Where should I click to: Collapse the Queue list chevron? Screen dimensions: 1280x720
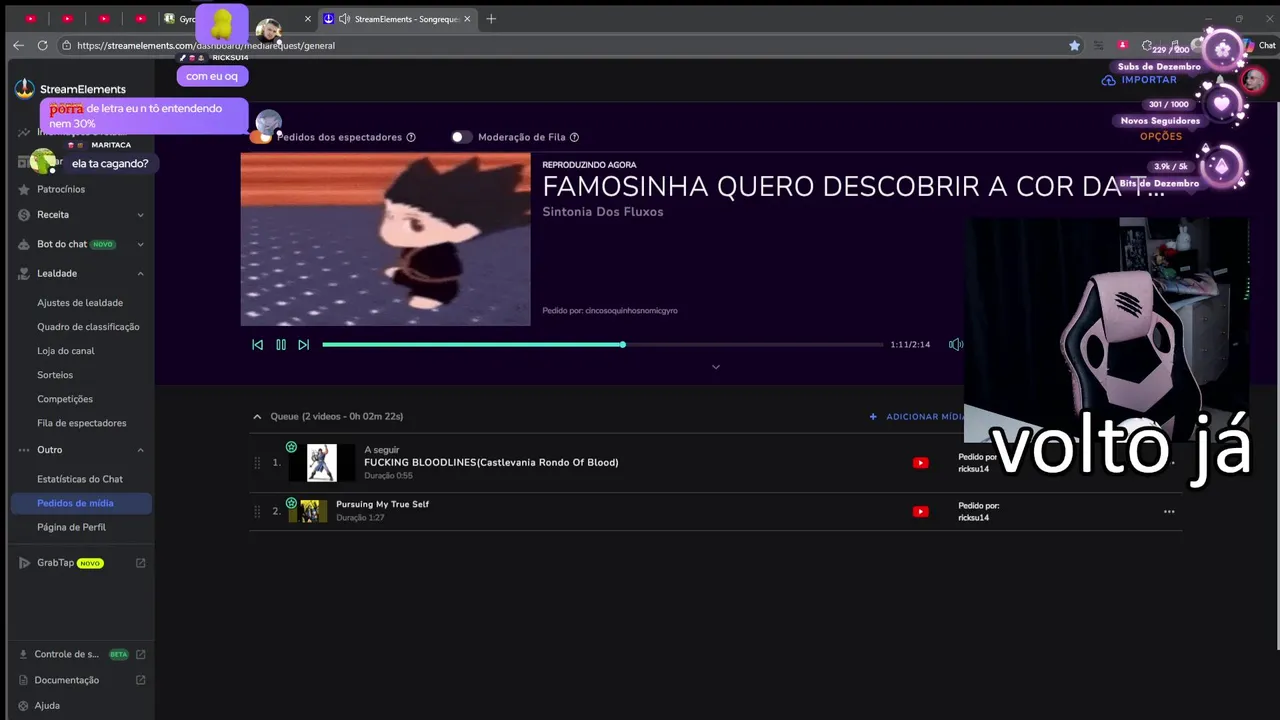pos(257,416)
